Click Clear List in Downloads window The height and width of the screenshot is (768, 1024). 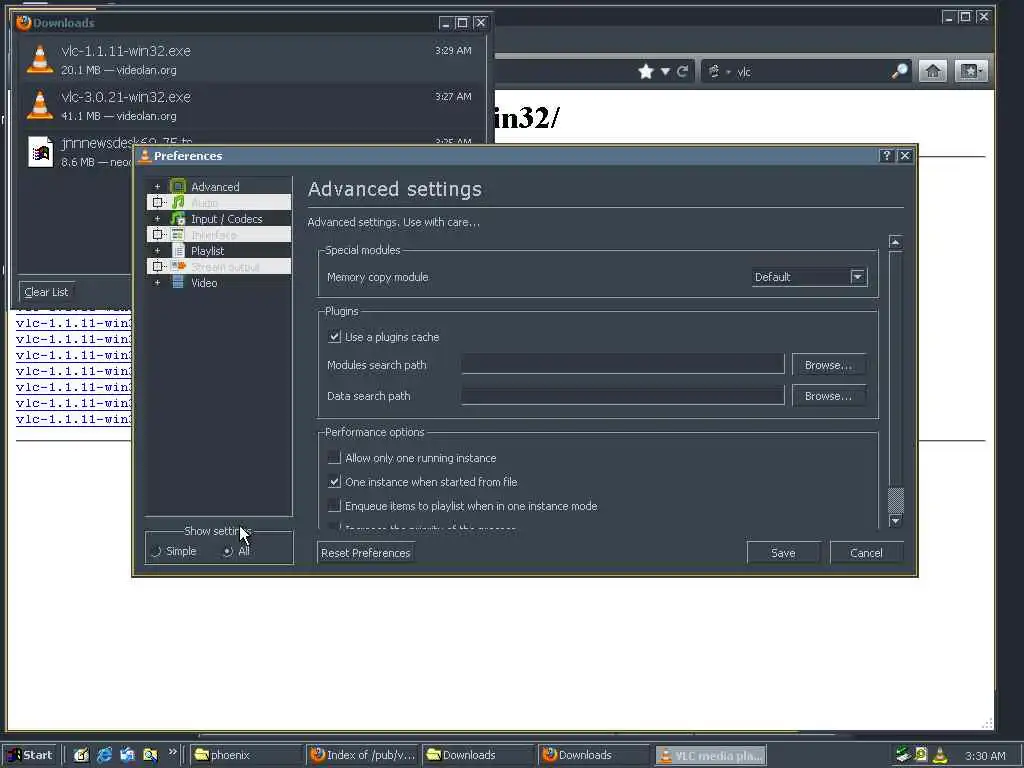point(46,292)
